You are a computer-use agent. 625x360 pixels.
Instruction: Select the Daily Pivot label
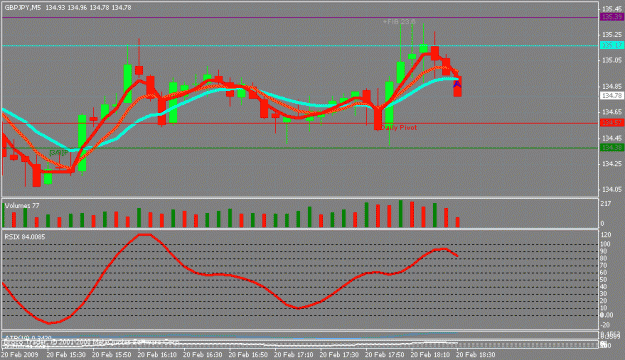(x=399, y=128)
